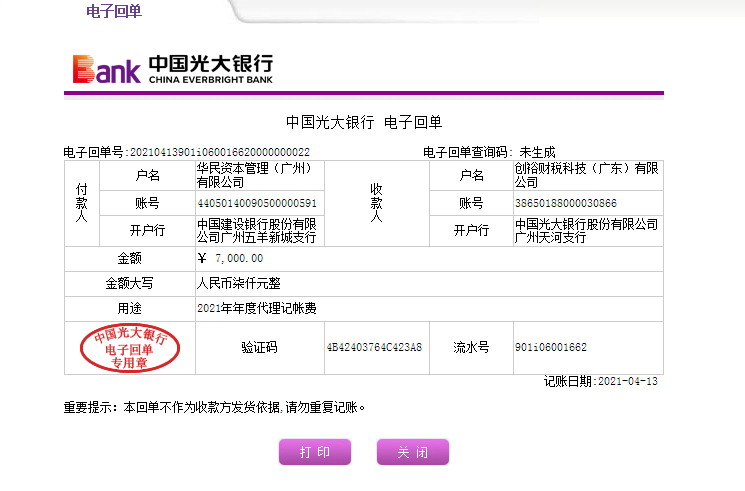Select the 电子回单 tab at top
The height and width of the screenshot is (491, 745).
click(x=114, y=11)
